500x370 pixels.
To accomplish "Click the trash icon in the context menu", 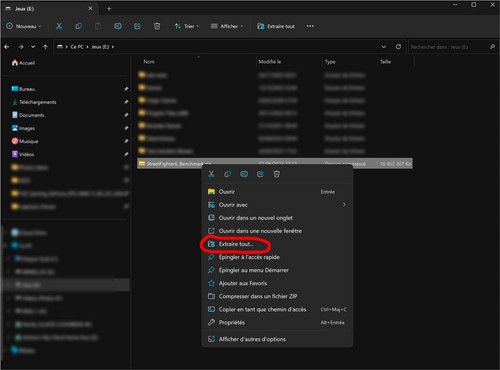I will point(277,174).
